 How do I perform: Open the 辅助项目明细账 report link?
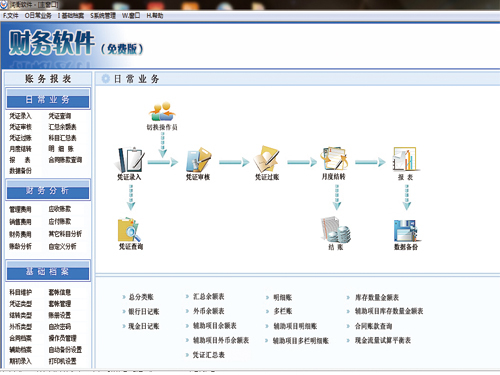coord(295,326)
